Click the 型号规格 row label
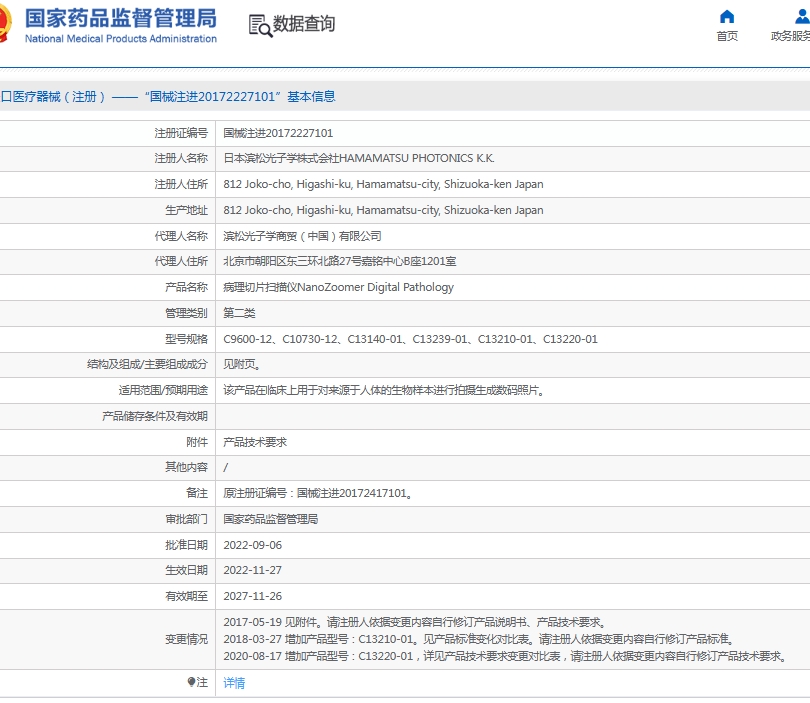Image resolution: width=810 pixels, height=703 pixels. 186,339
